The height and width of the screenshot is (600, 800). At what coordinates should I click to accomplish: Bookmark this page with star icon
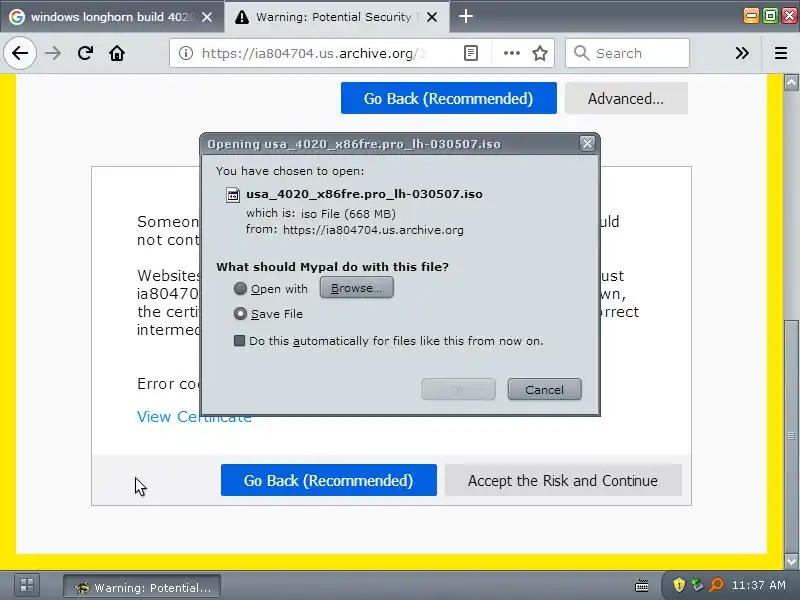tap(540, 53)
